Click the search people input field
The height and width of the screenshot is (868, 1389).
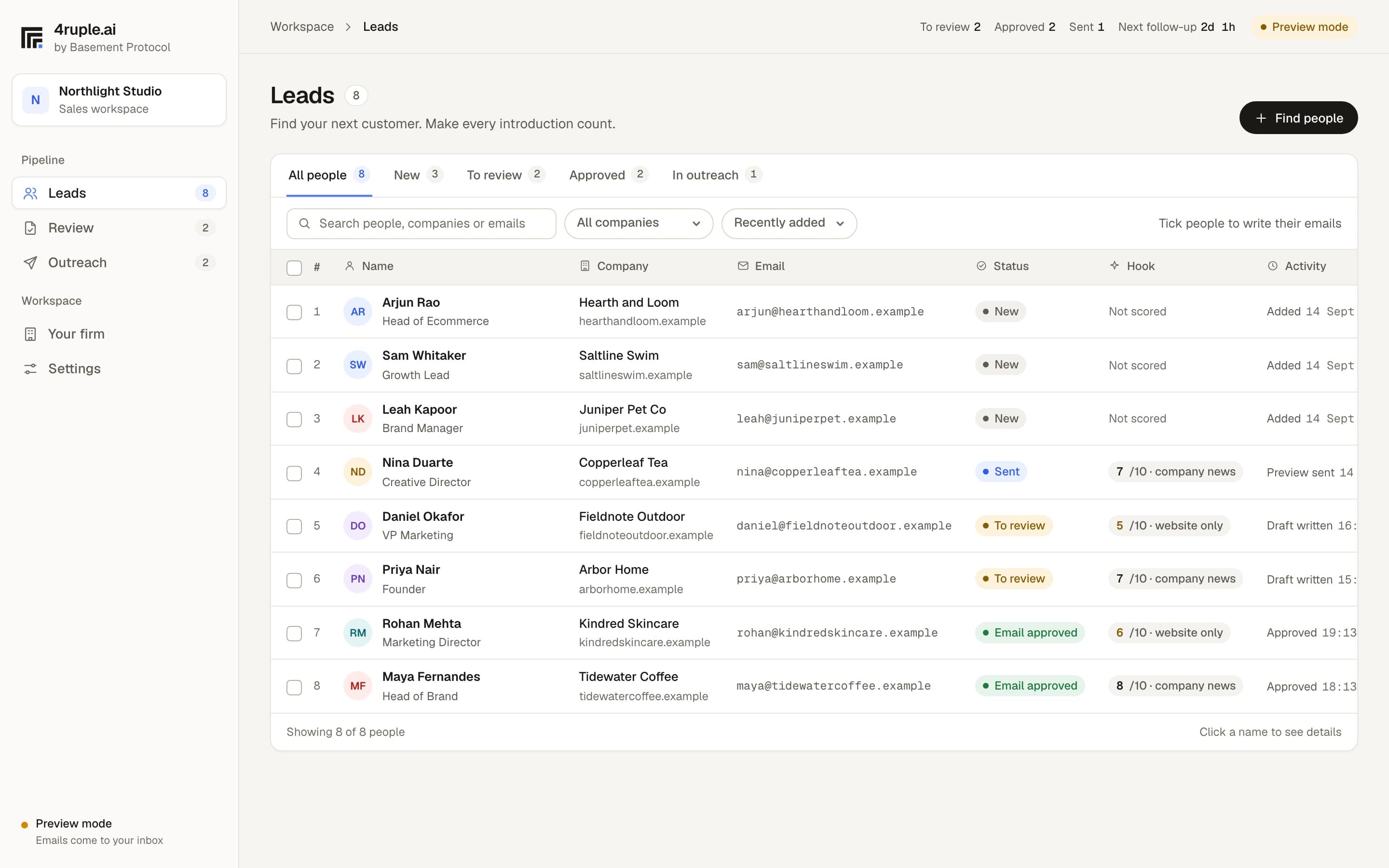(x=422, y=223)
